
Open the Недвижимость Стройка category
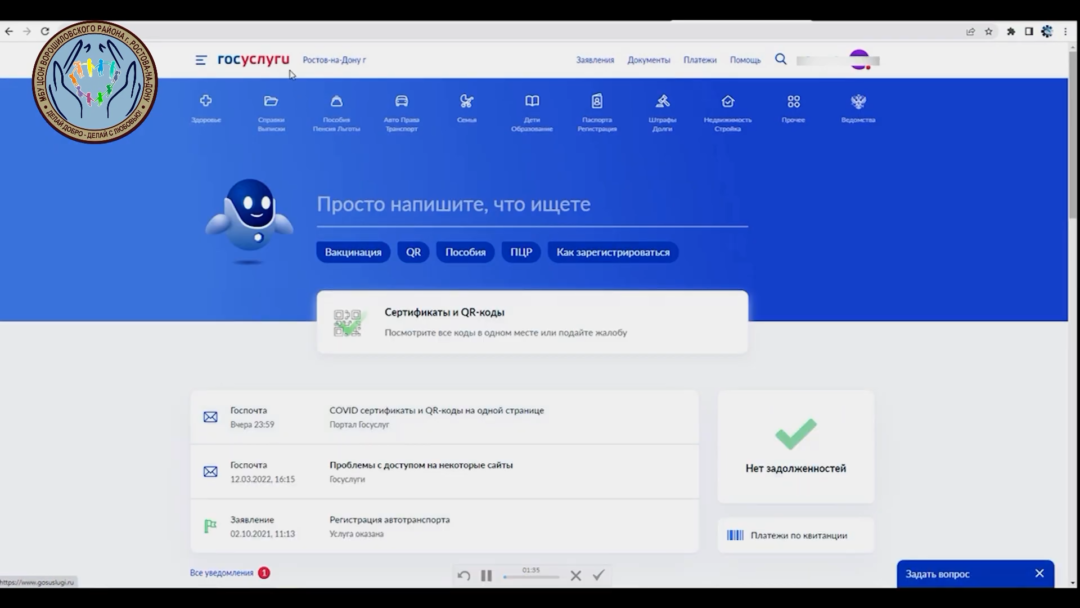coord(727,112)
